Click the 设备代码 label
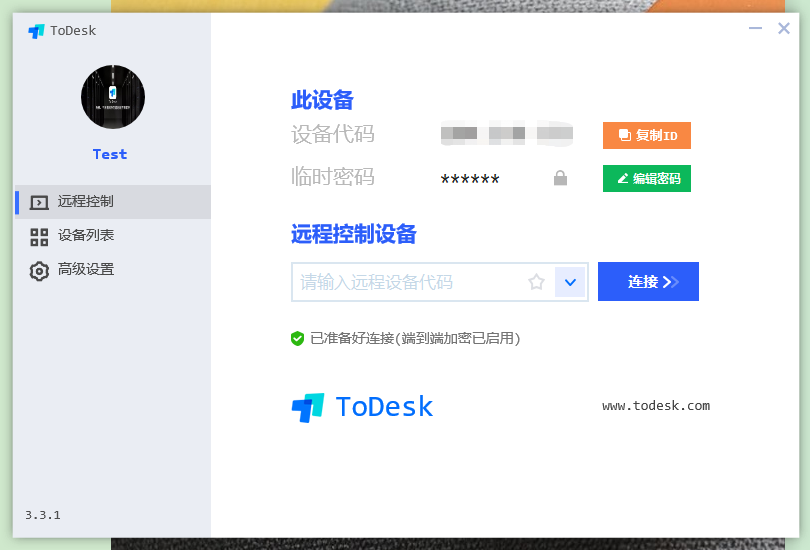Screen dimensions: 810x550 333,134
